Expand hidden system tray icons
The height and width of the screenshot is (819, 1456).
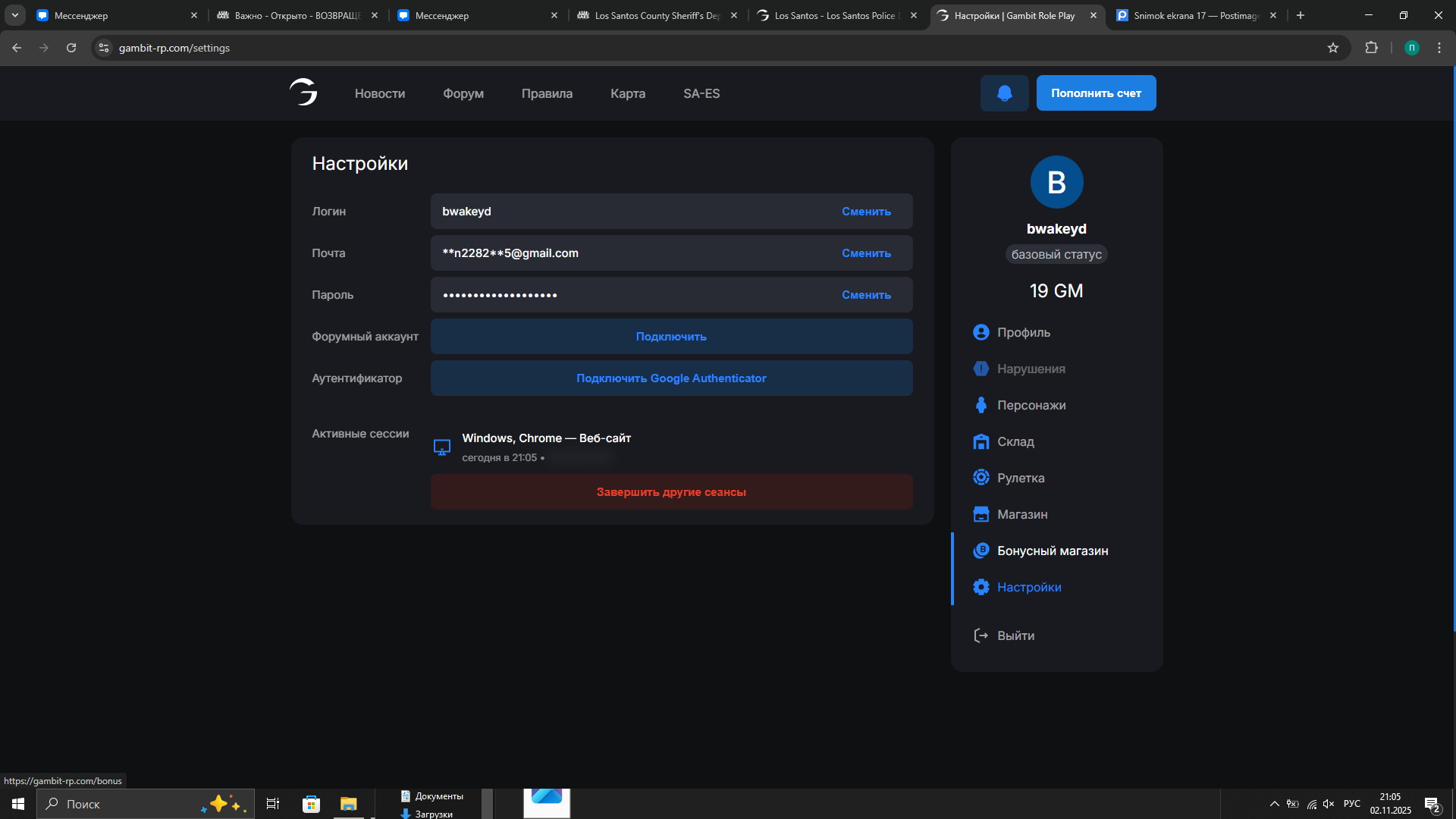[x=1274, y=804]
